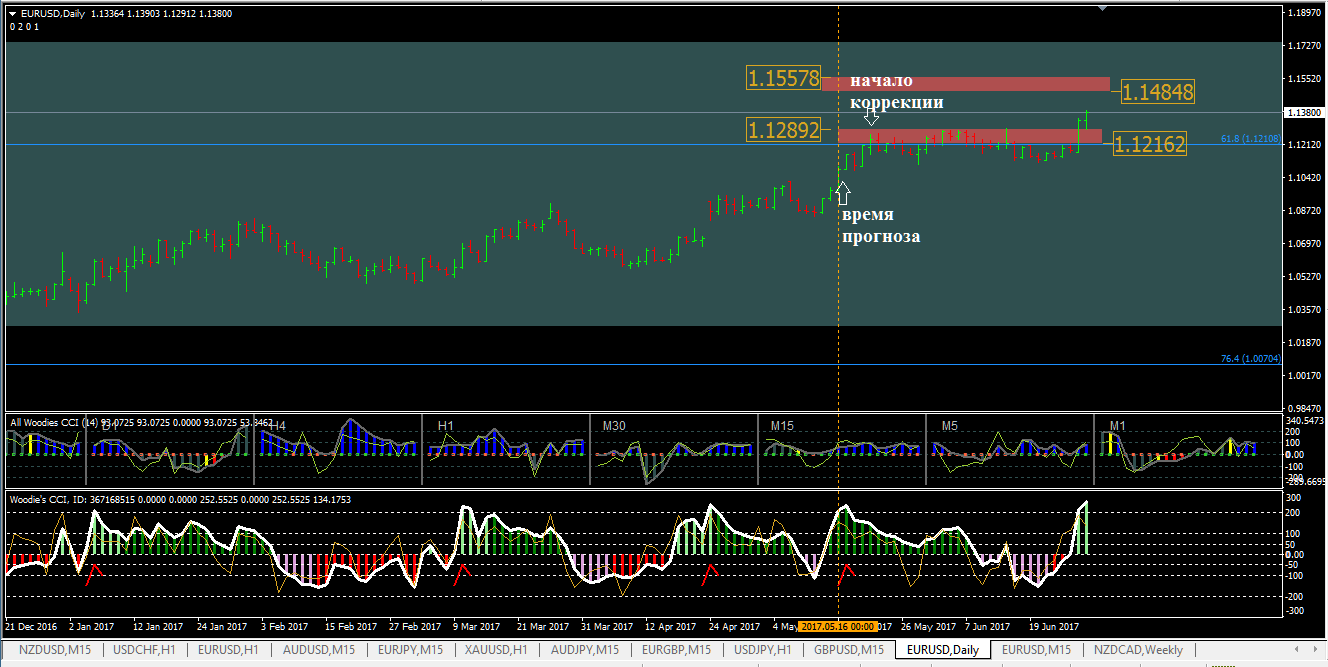Click the lower red rectangle zone
The image size is (1328, 667).
coord(970,136)
